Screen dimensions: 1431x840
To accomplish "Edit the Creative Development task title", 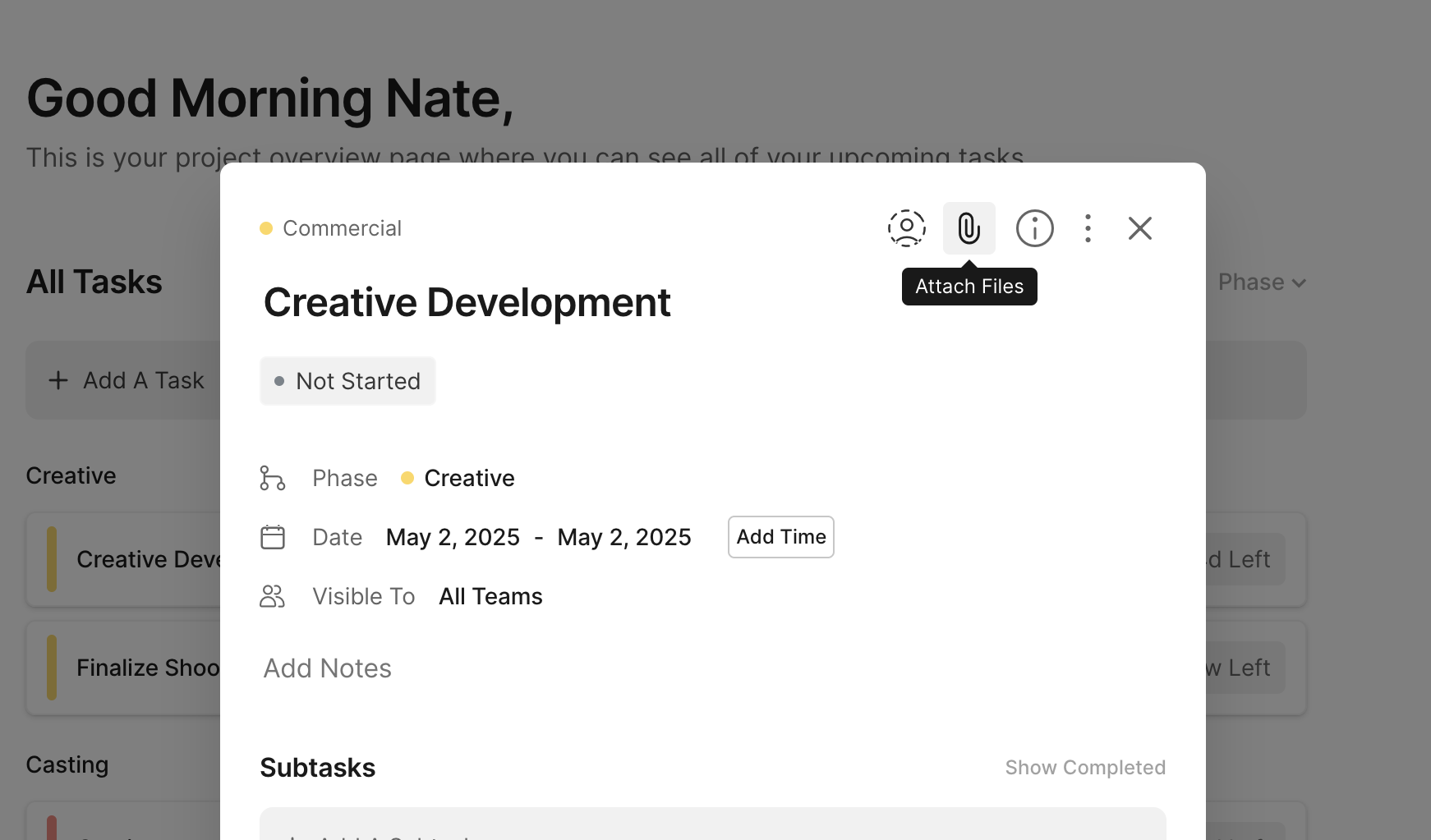I will pos(467,302).
